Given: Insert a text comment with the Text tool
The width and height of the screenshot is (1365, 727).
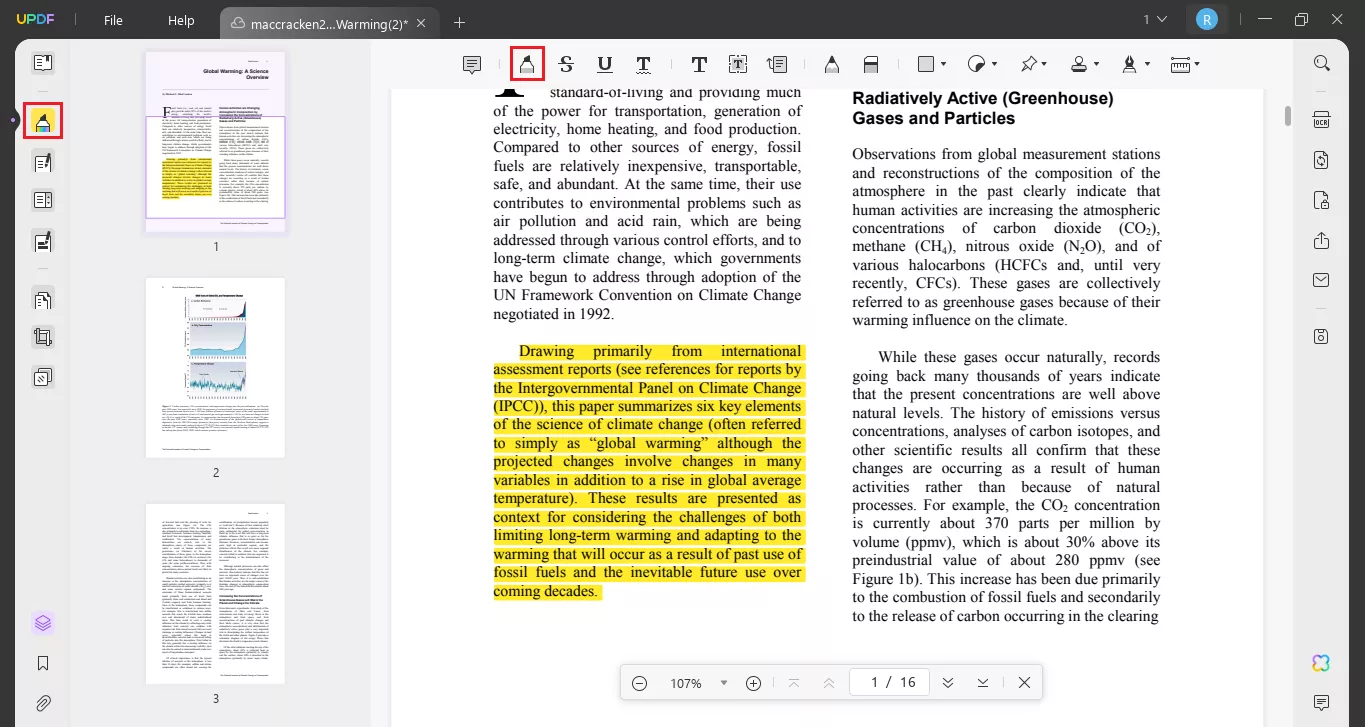Looking at the screenshot, I should point(699,63).
